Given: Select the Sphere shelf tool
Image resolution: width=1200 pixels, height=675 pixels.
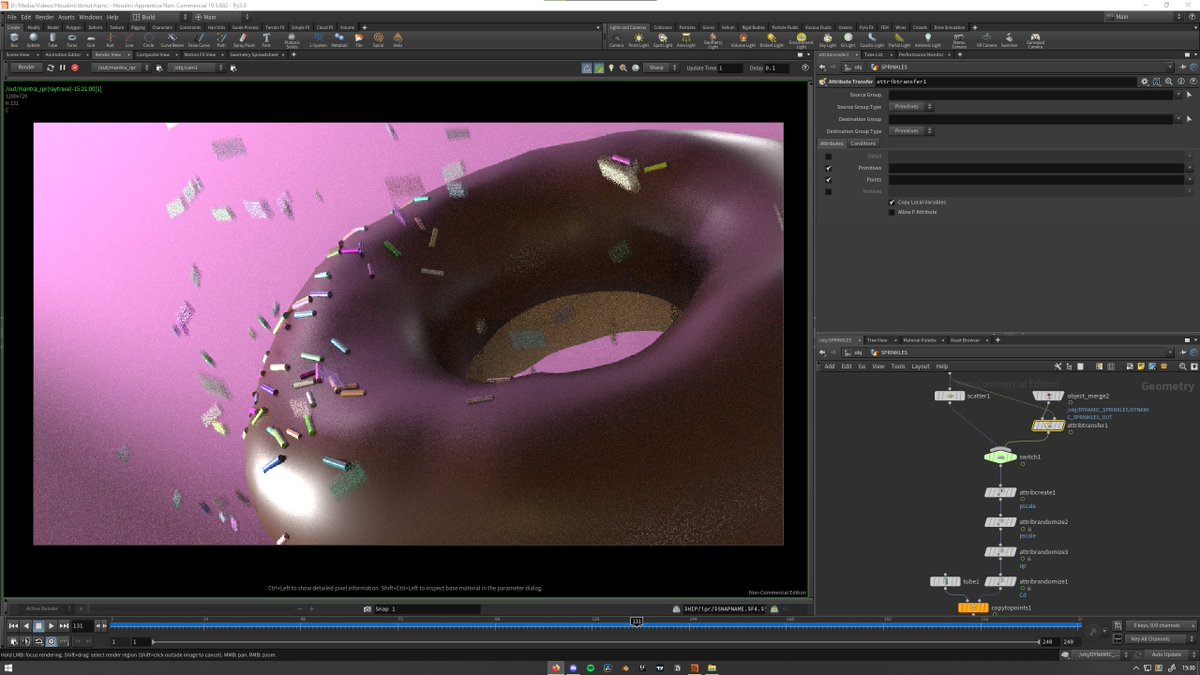Looking at the screenshot, I should click(x=33, y=40).
